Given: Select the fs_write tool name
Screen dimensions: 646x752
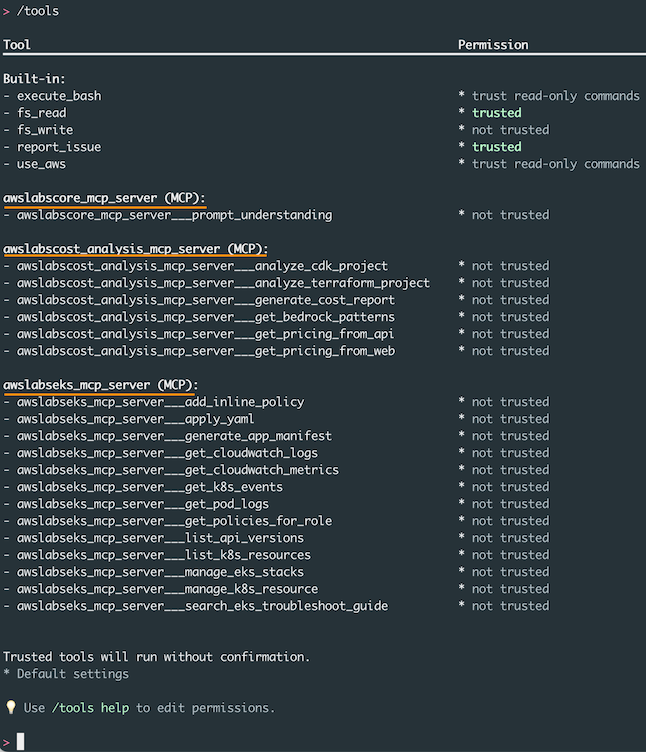Looking at the screenshot, I should tap(45, 130).
